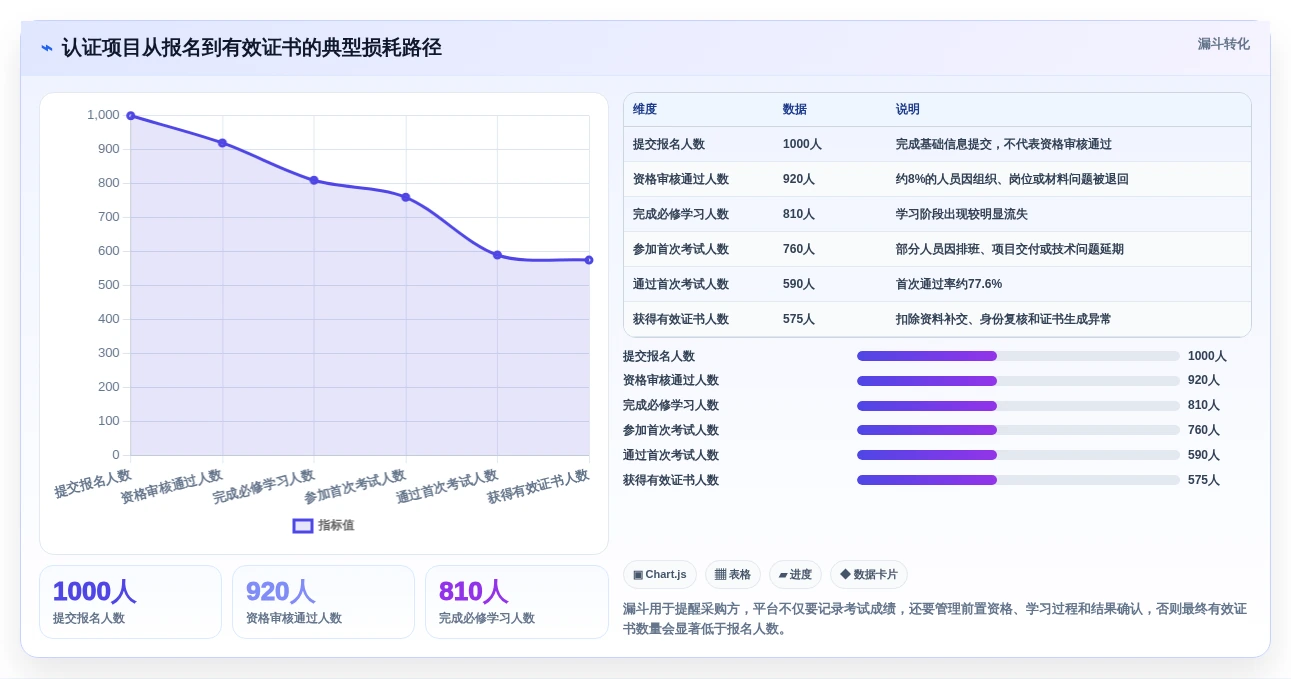Click the 漏斗转化 label in header
The height and width of the screenshot is (679, 1291).
pos(1224,44)
